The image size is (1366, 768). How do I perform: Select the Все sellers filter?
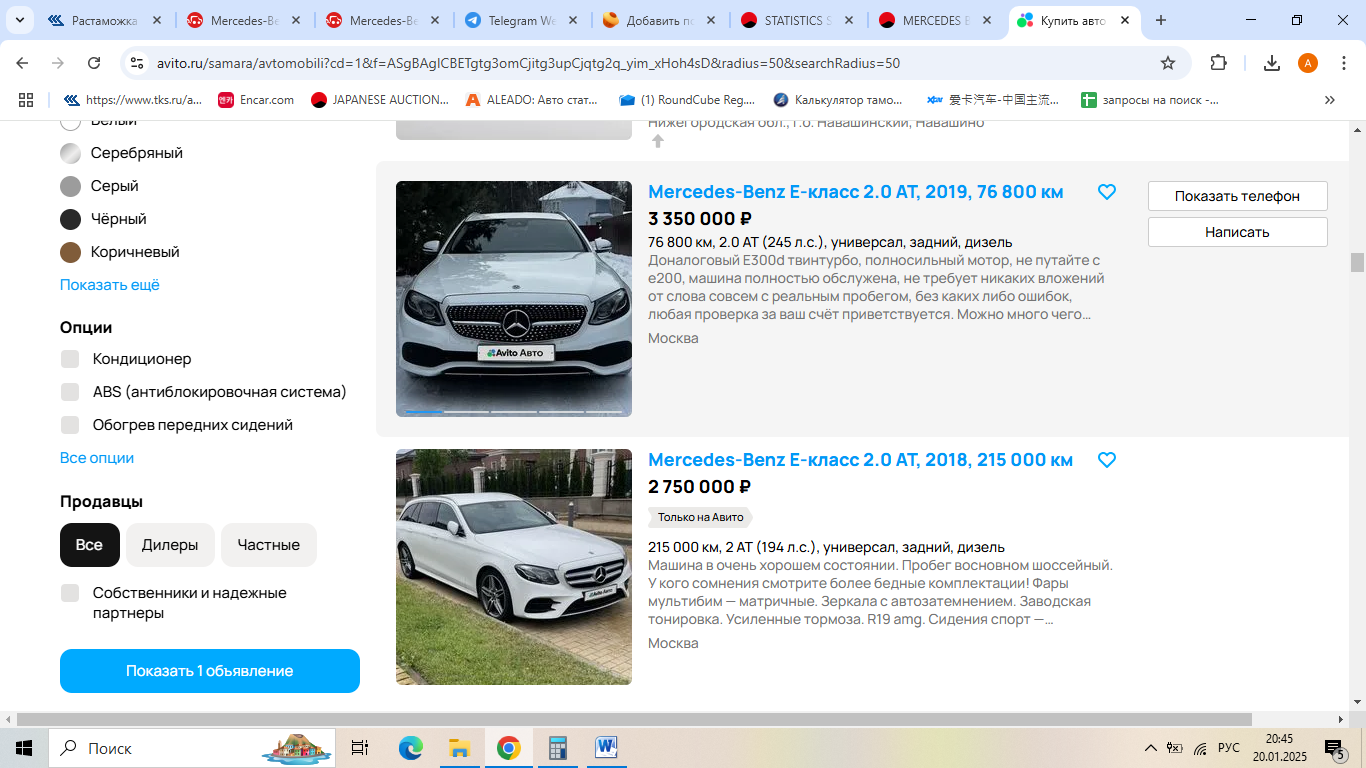[90, 545]
